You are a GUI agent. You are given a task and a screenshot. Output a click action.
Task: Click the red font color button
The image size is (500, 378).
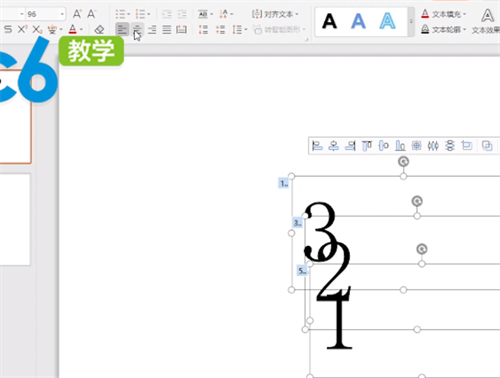pyautogui.click(x=73, y=30)
